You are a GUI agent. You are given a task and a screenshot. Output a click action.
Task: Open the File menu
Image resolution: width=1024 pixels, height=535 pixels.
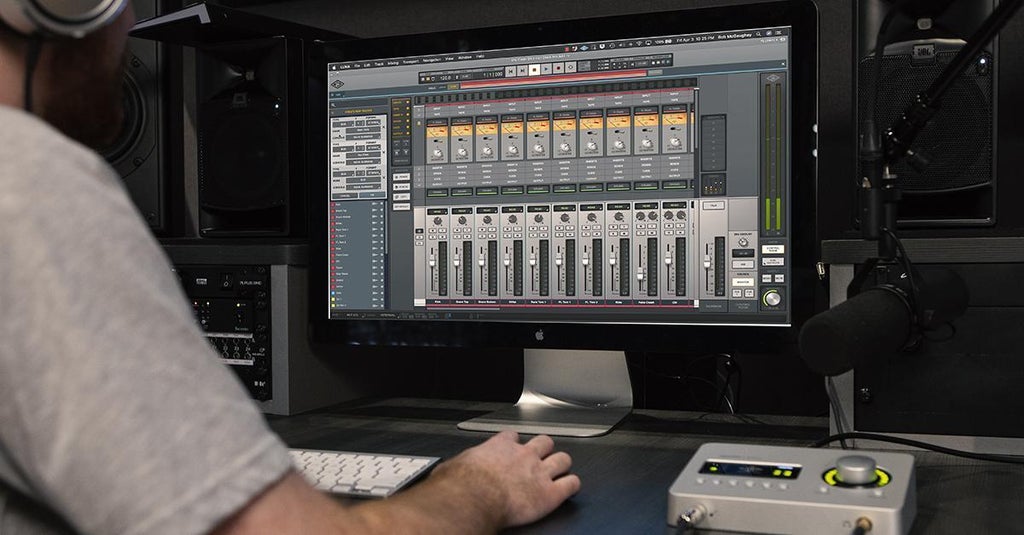357,65
